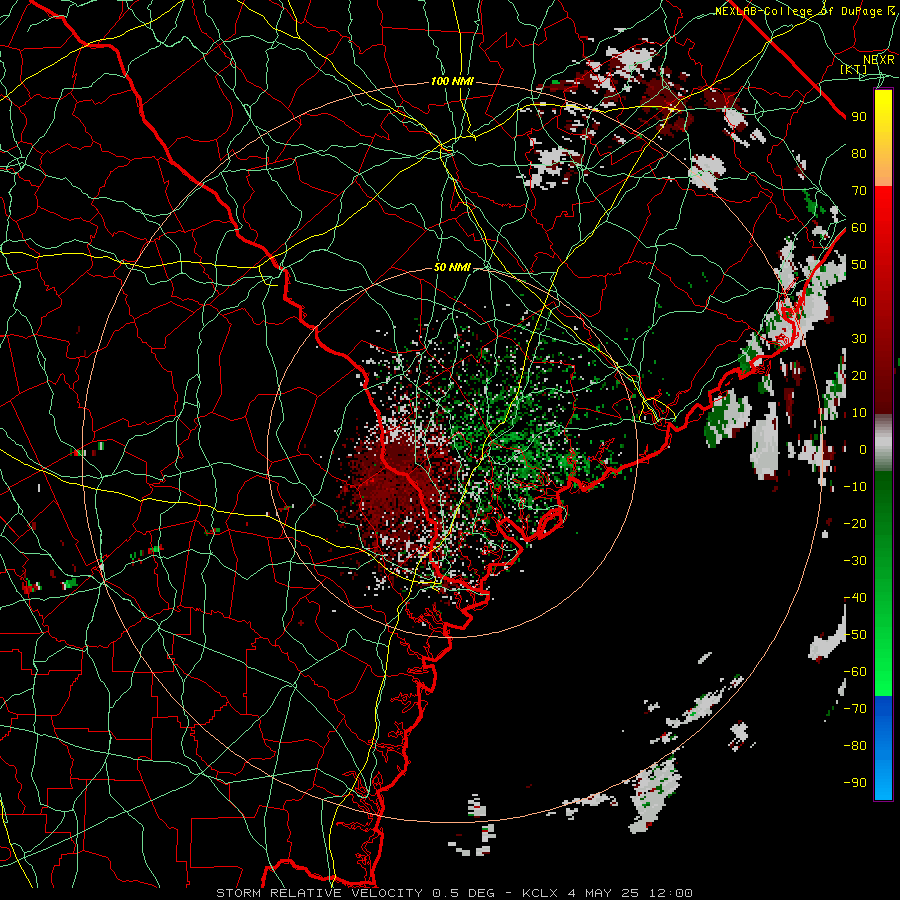Image resolution: width=900 pixels, height=900 pixels.
Task: Click the "NEXLAB-College of DuPage" header text
Action: [800, 11]
